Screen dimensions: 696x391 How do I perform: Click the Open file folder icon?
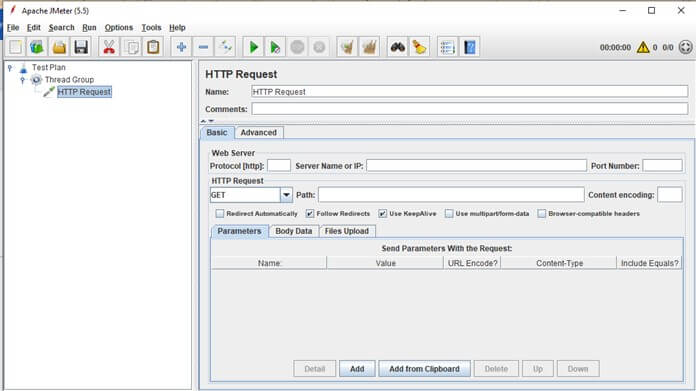[x=59, y=47]
